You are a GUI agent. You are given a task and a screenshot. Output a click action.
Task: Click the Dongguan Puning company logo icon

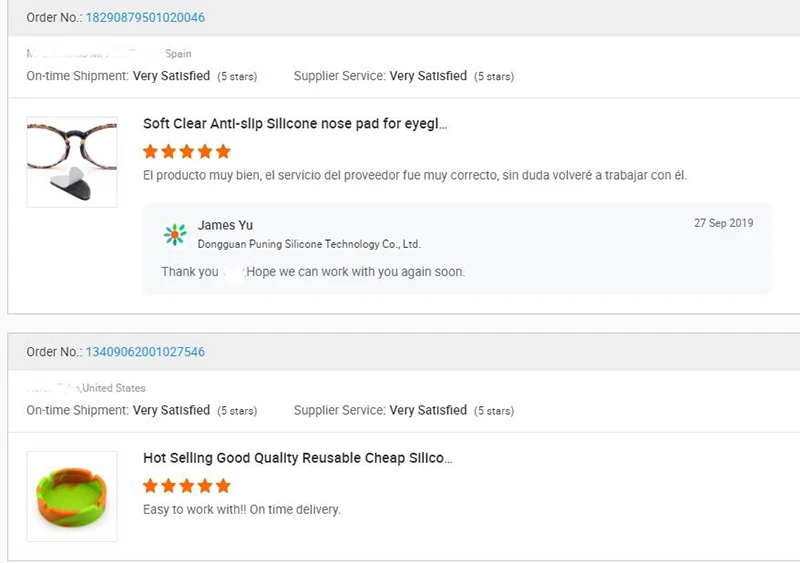coord(175,234)
